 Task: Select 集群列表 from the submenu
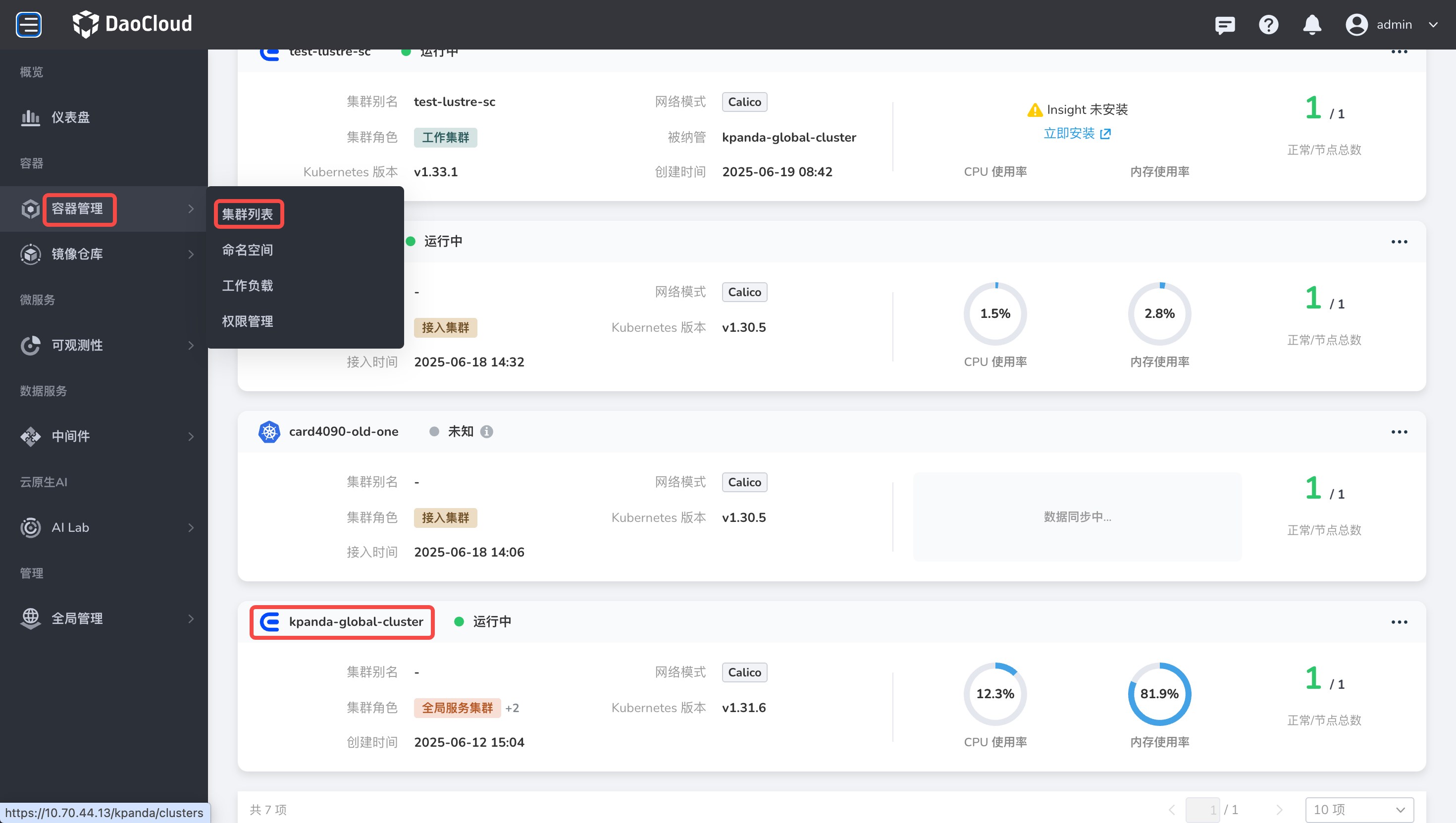pos(249,213)
